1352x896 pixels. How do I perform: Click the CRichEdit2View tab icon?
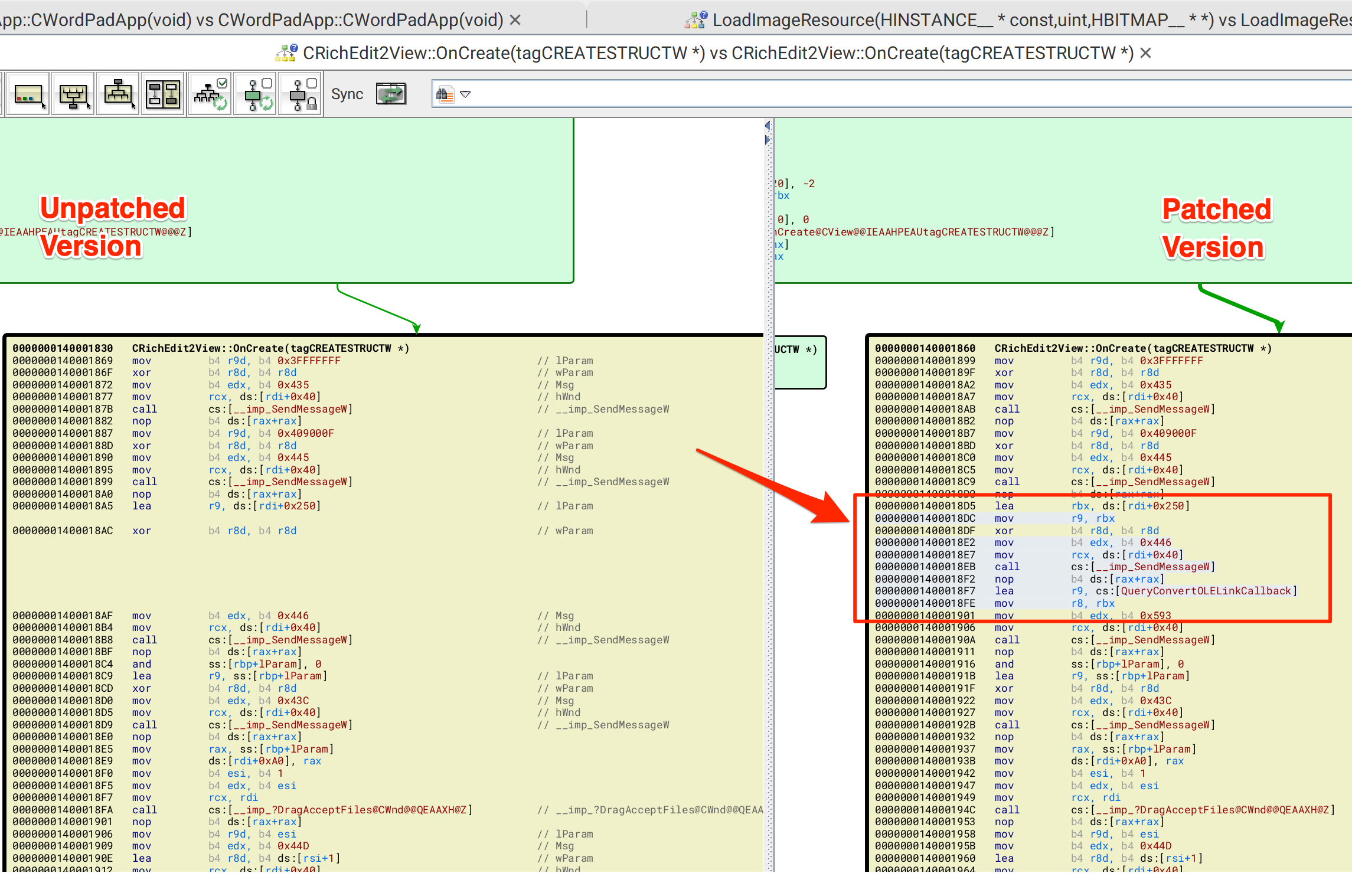click(286, 53)
